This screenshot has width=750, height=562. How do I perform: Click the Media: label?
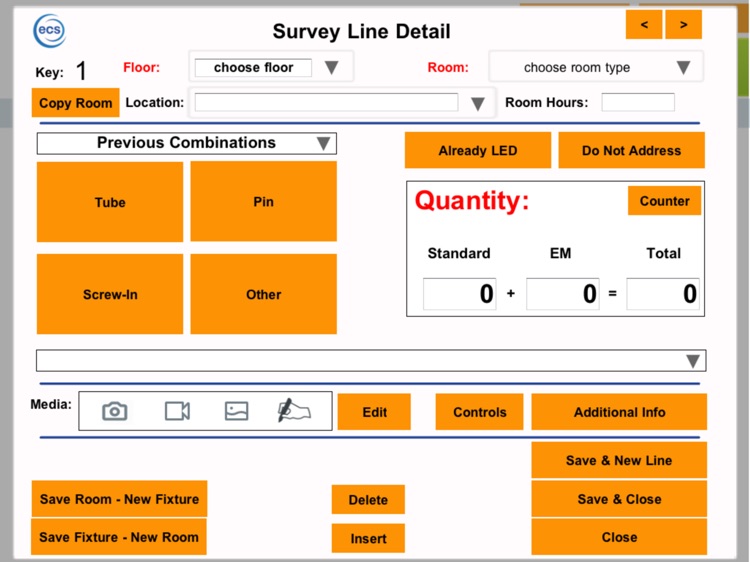[x=51, y=404]
